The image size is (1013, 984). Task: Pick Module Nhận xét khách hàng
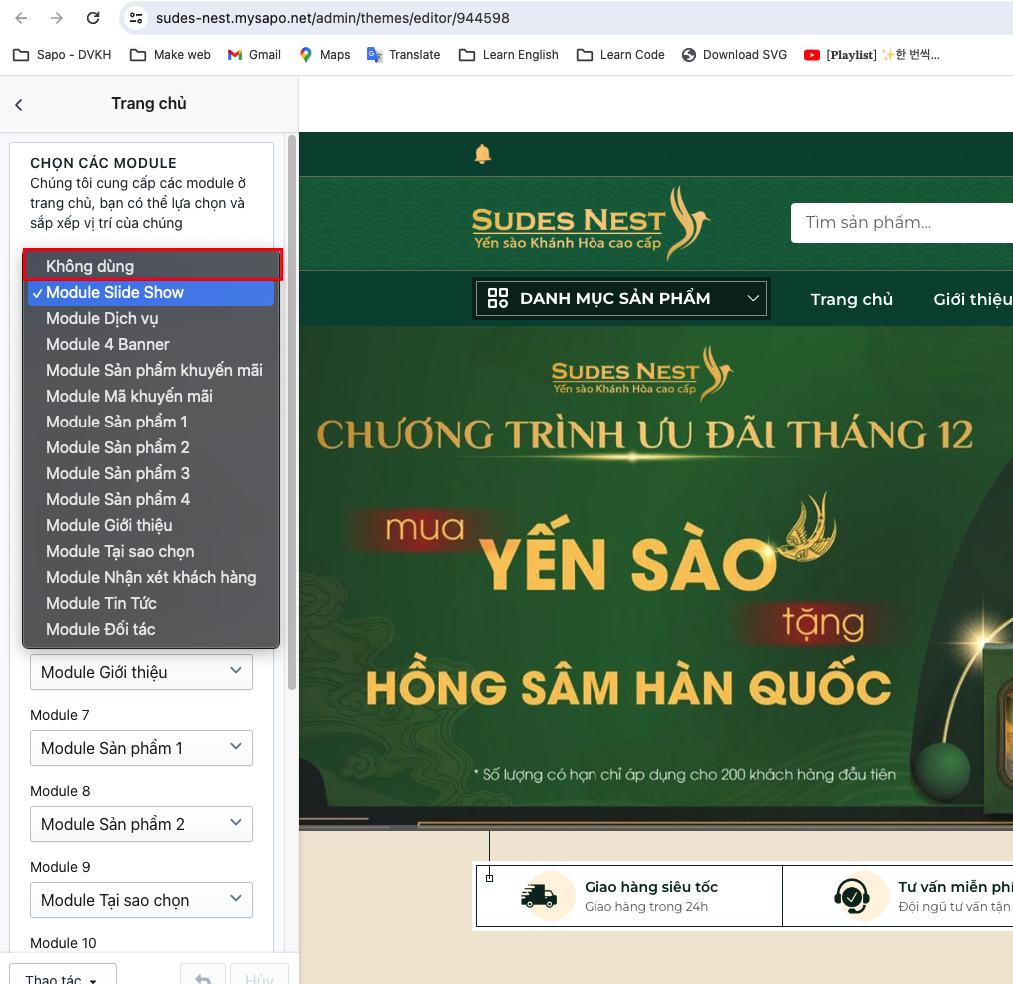(x=151, y=577)
